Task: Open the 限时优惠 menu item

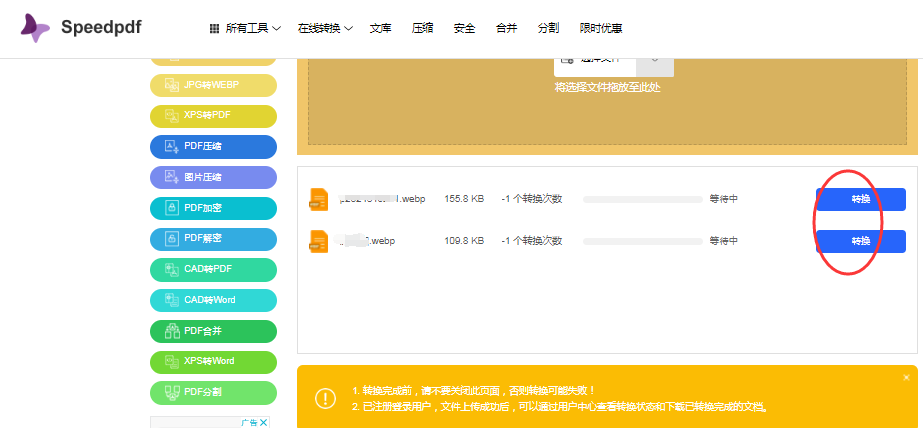Action: (x=601, y=28)
